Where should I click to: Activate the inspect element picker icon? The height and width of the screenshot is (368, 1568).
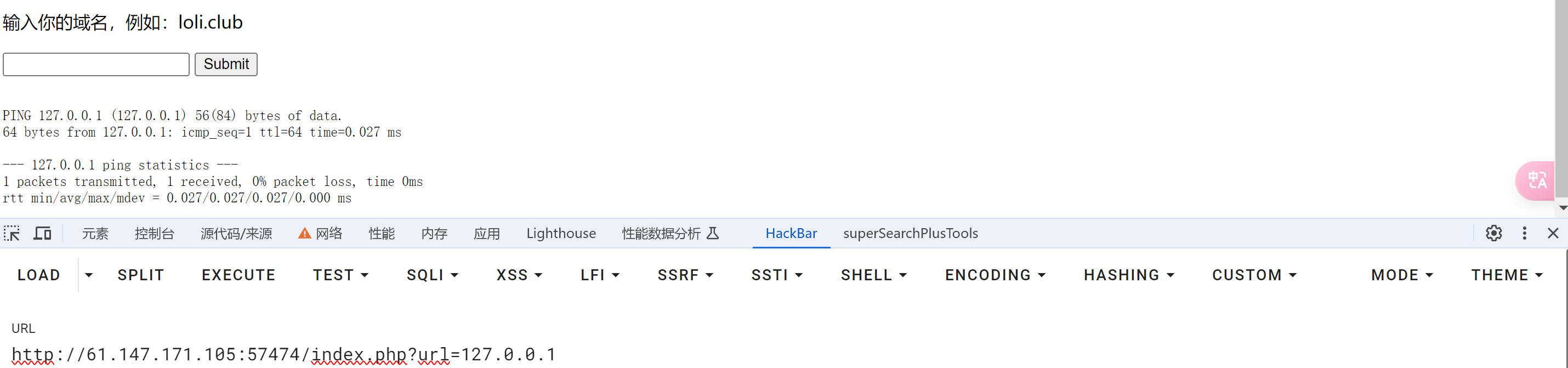tap(12, 233)
